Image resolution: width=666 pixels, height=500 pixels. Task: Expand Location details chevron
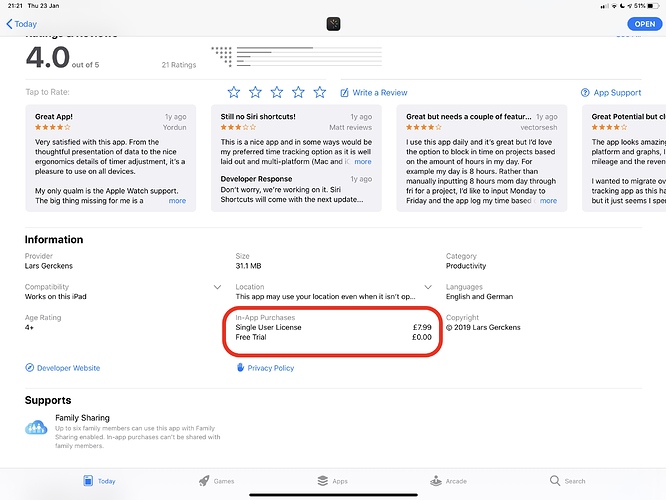point(428,287)
